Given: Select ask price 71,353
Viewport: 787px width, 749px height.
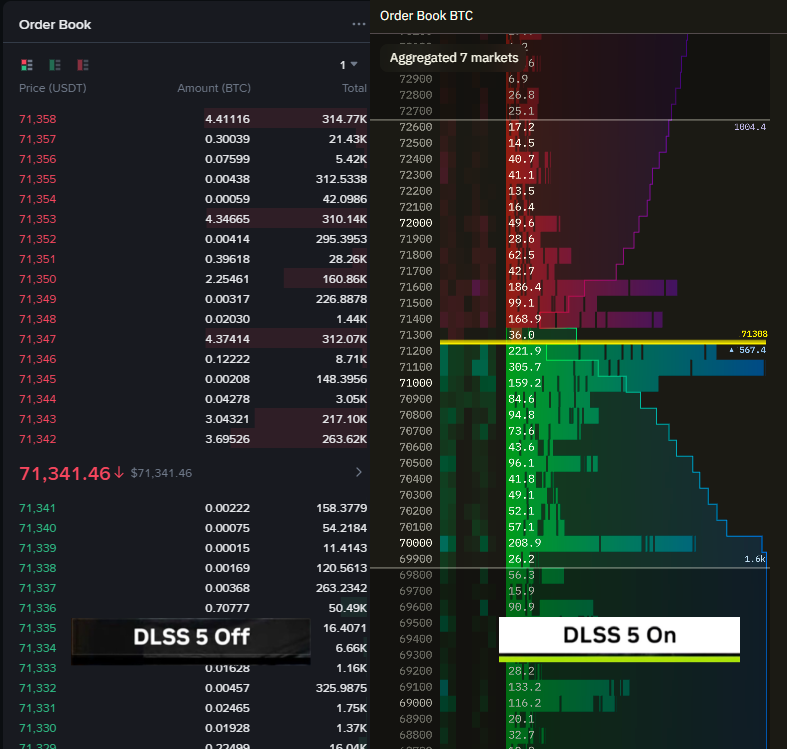Looking at the screenshot, I should click(x=38, y=219).
